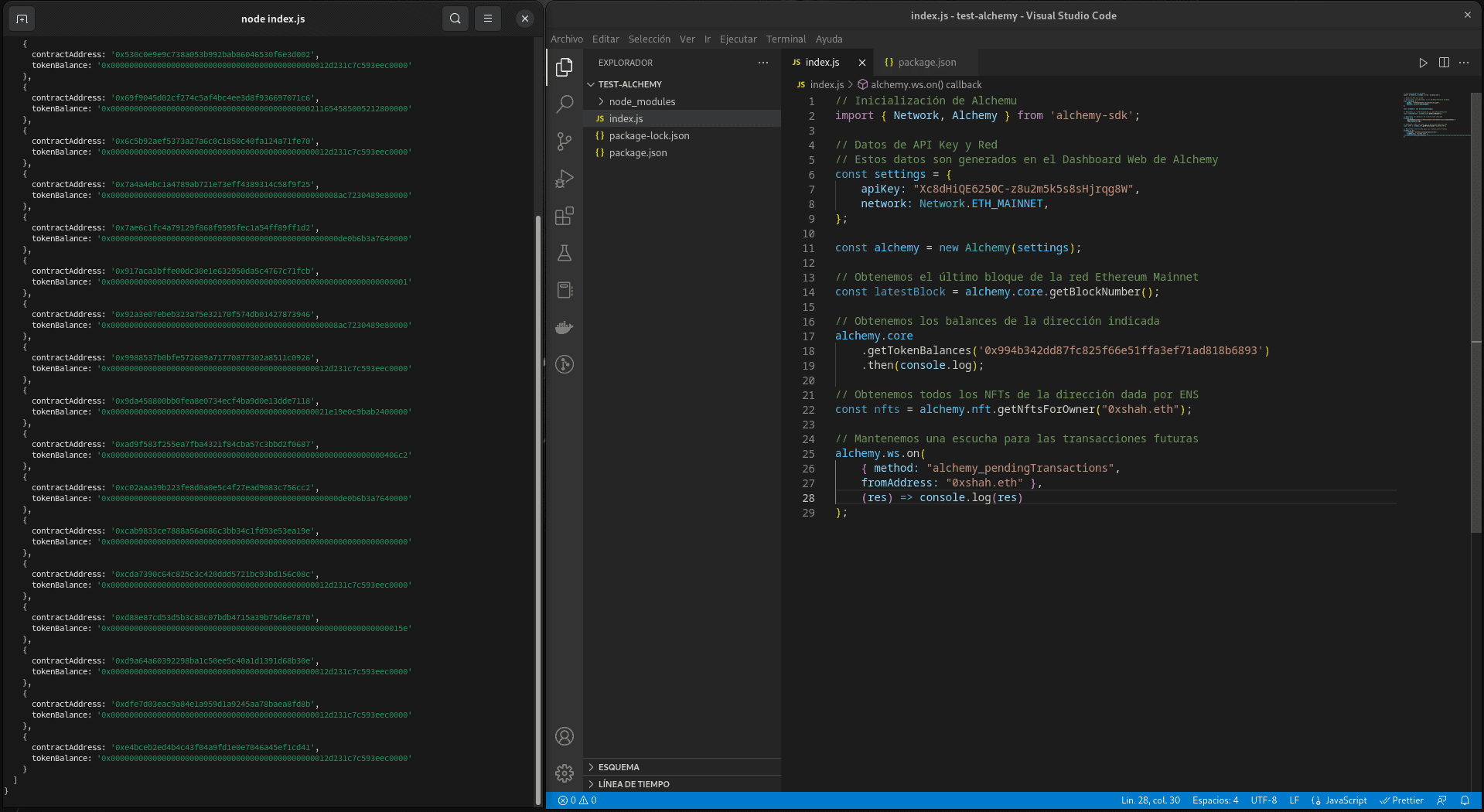Change language mode from JavaScript
Viewport: 1484px width, 812px height.
point(1346,800)
